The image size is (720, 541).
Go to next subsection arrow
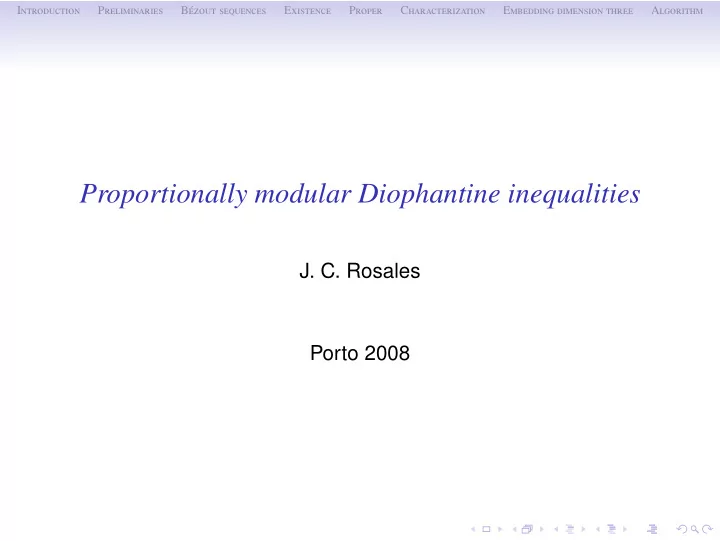point(583,529)
